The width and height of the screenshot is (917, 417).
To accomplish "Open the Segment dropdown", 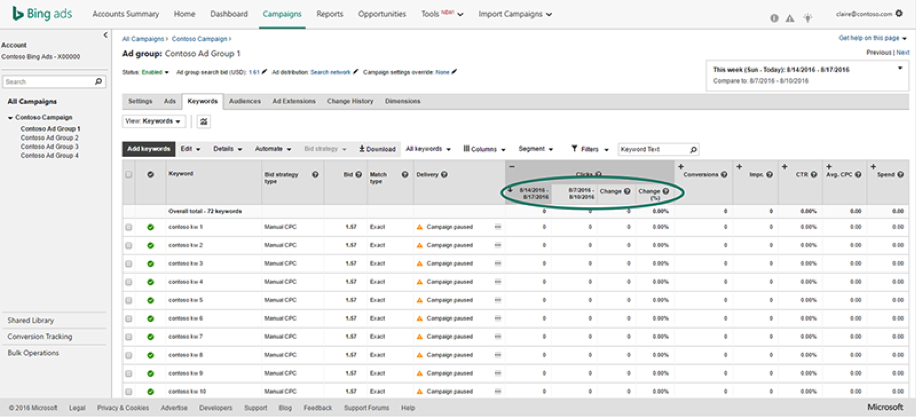I will [x=536, y=149].
